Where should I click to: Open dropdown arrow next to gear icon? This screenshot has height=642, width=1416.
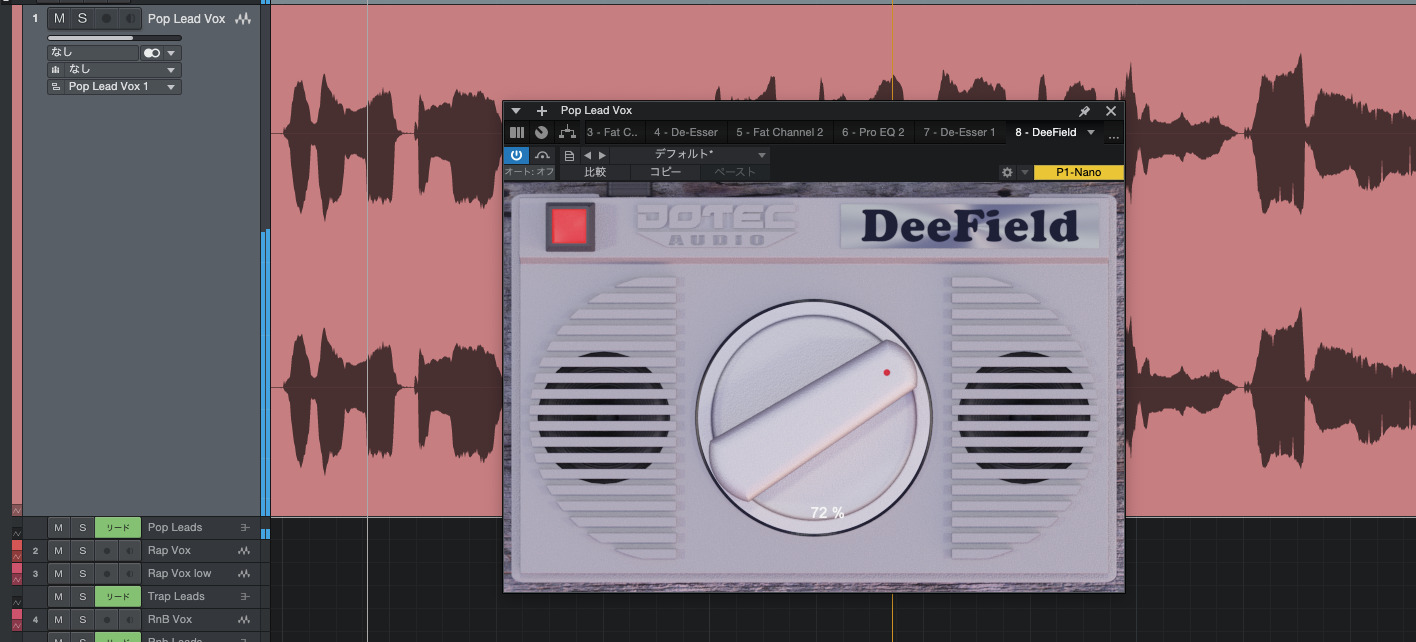pyautogui.click(x=1024, y=172)
